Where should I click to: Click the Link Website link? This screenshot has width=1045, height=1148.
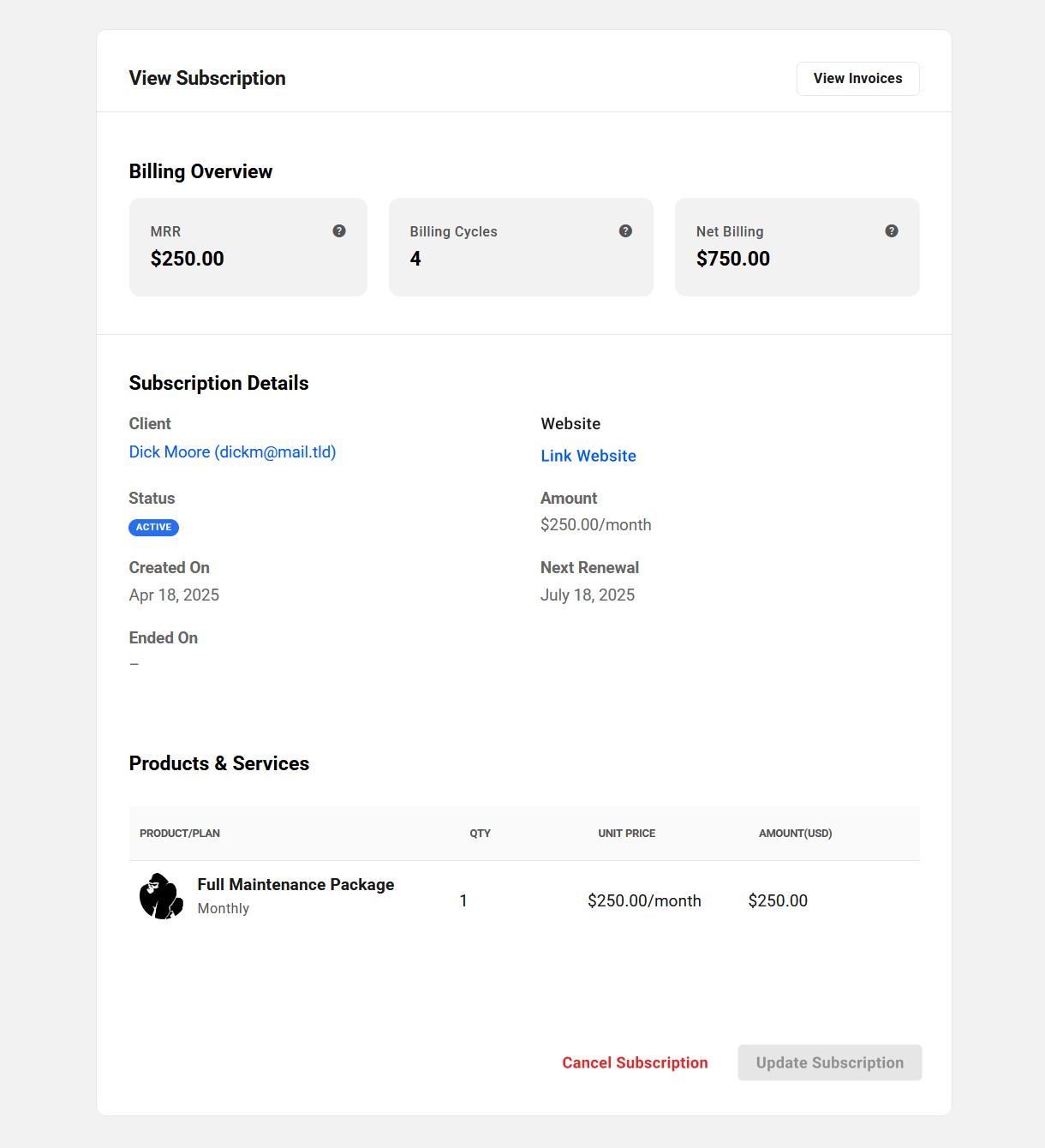point(588,456)
